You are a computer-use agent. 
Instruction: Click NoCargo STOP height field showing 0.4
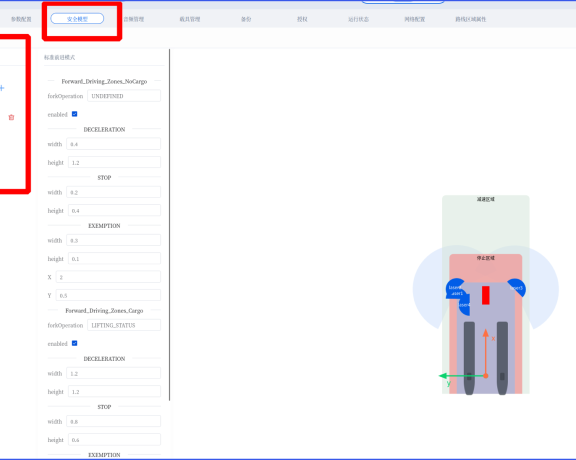coord(114,211)
